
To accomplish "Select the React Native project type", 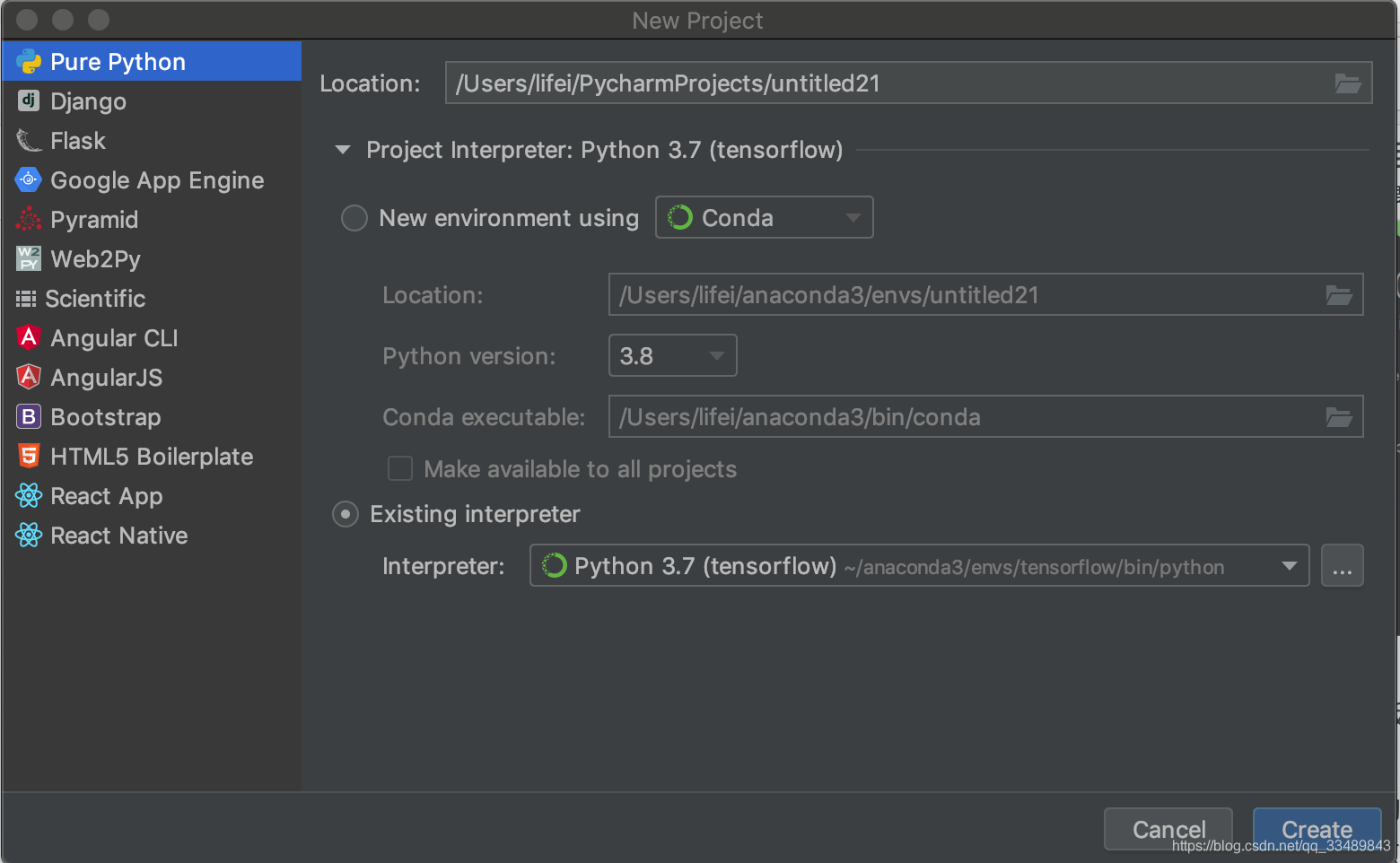I will [x=151, y=535].
